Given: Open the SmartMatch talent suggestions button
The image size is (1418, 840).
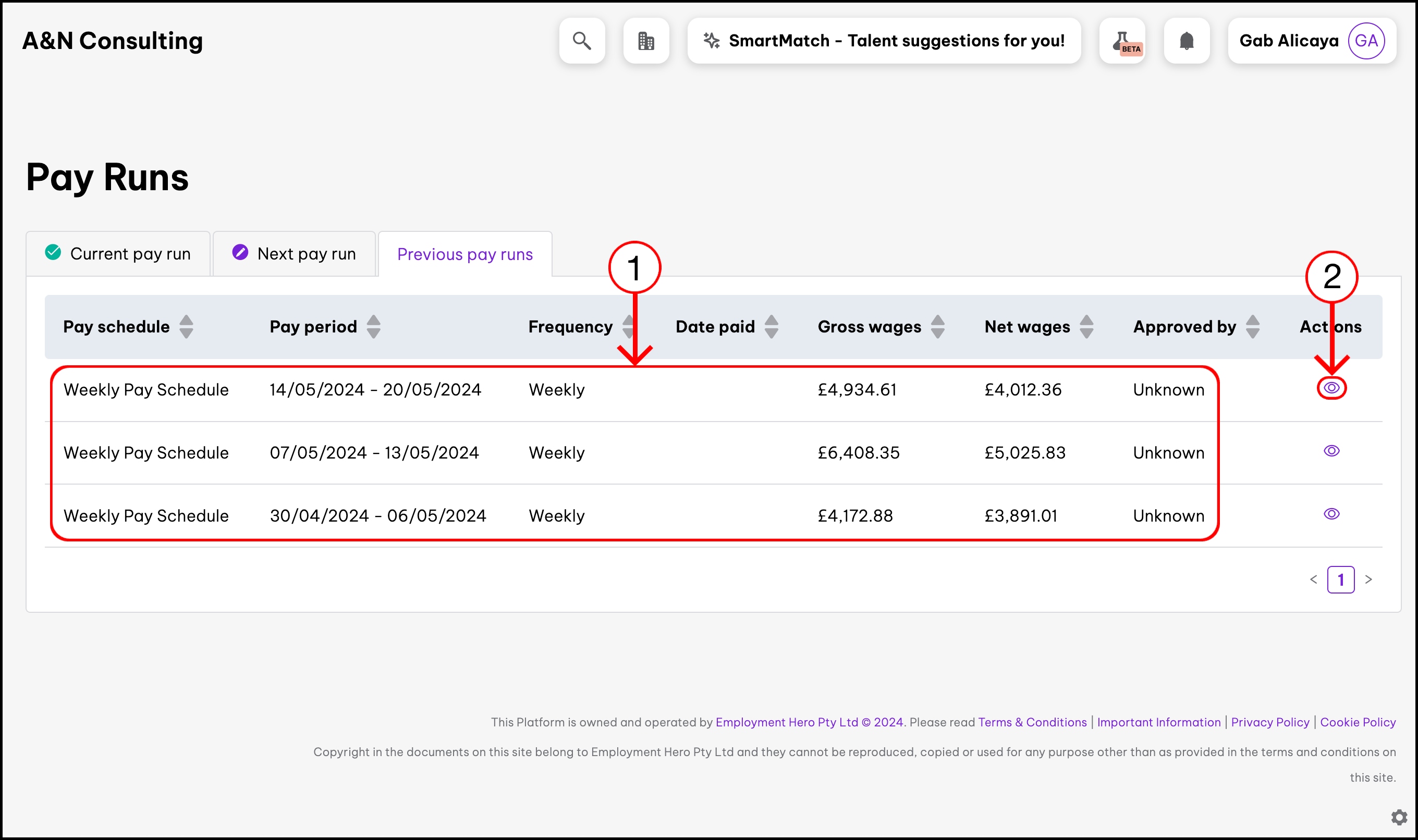Looking at the screenshot, I should [x=884, y=41].
